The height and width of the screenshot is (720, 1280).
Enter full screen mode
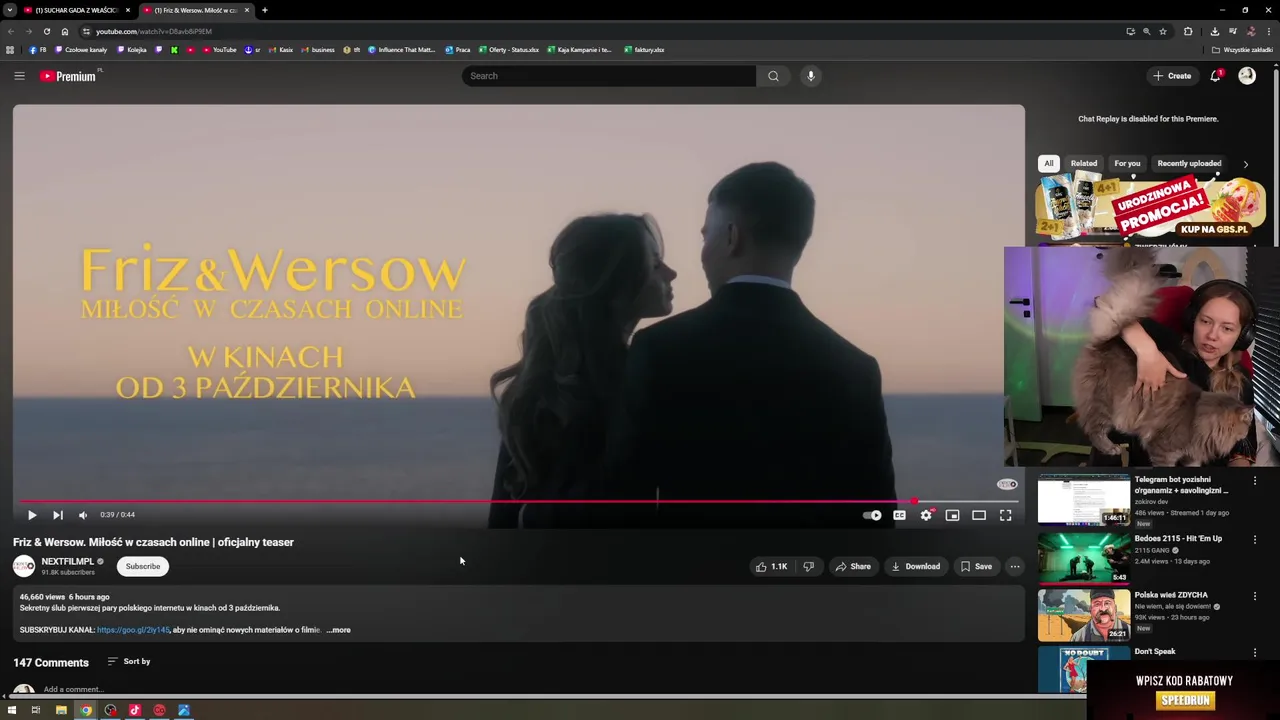[x=1006, y=515]
